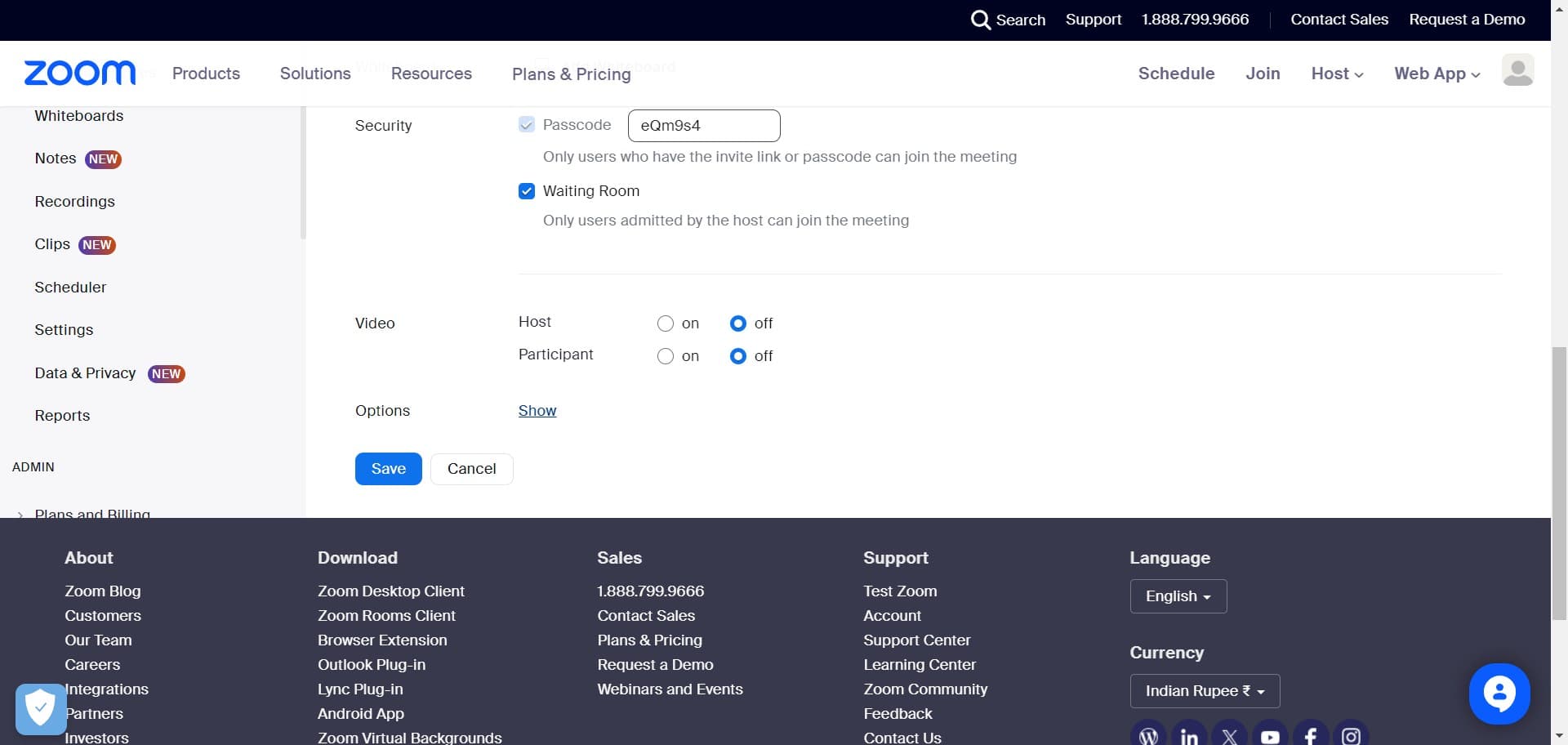The width and height of the screenshot is (1568, 745).
Task: Click the X (Twitter) footer icon
Action: (1229, 734)
